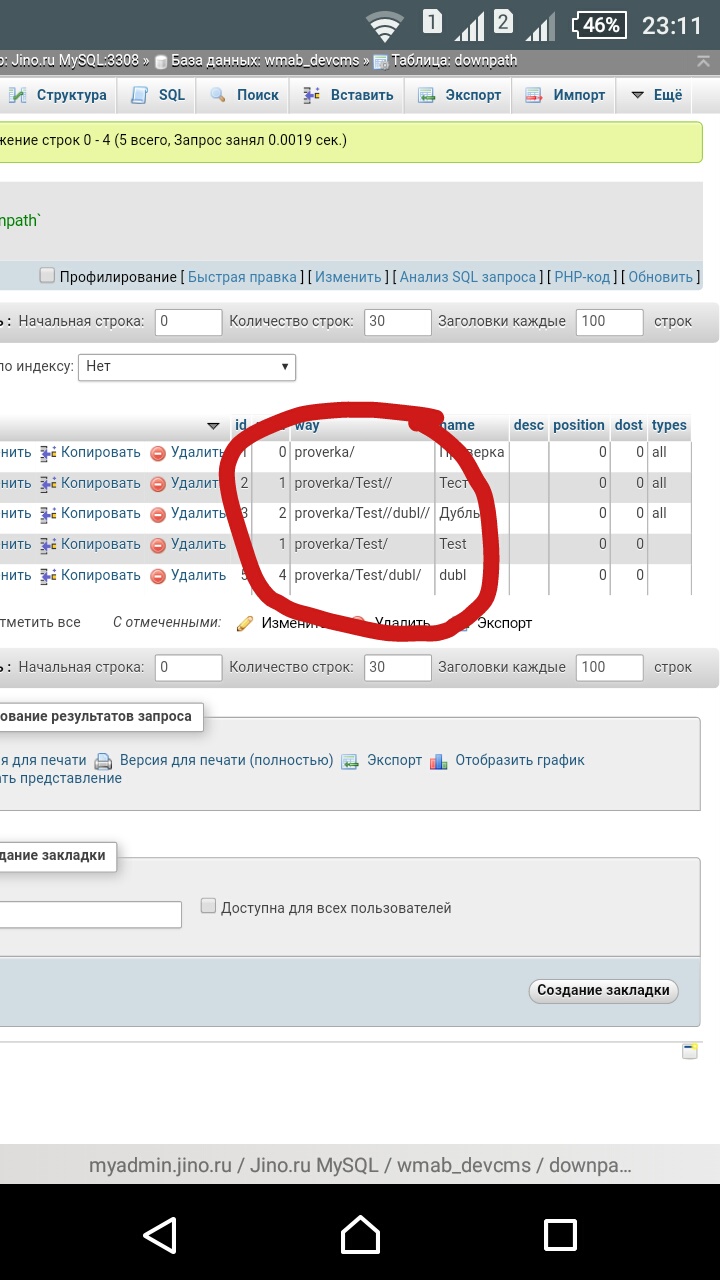Tap the Android back button
The width and height of the screenshot is (720, 1280).
(160, 1234)
